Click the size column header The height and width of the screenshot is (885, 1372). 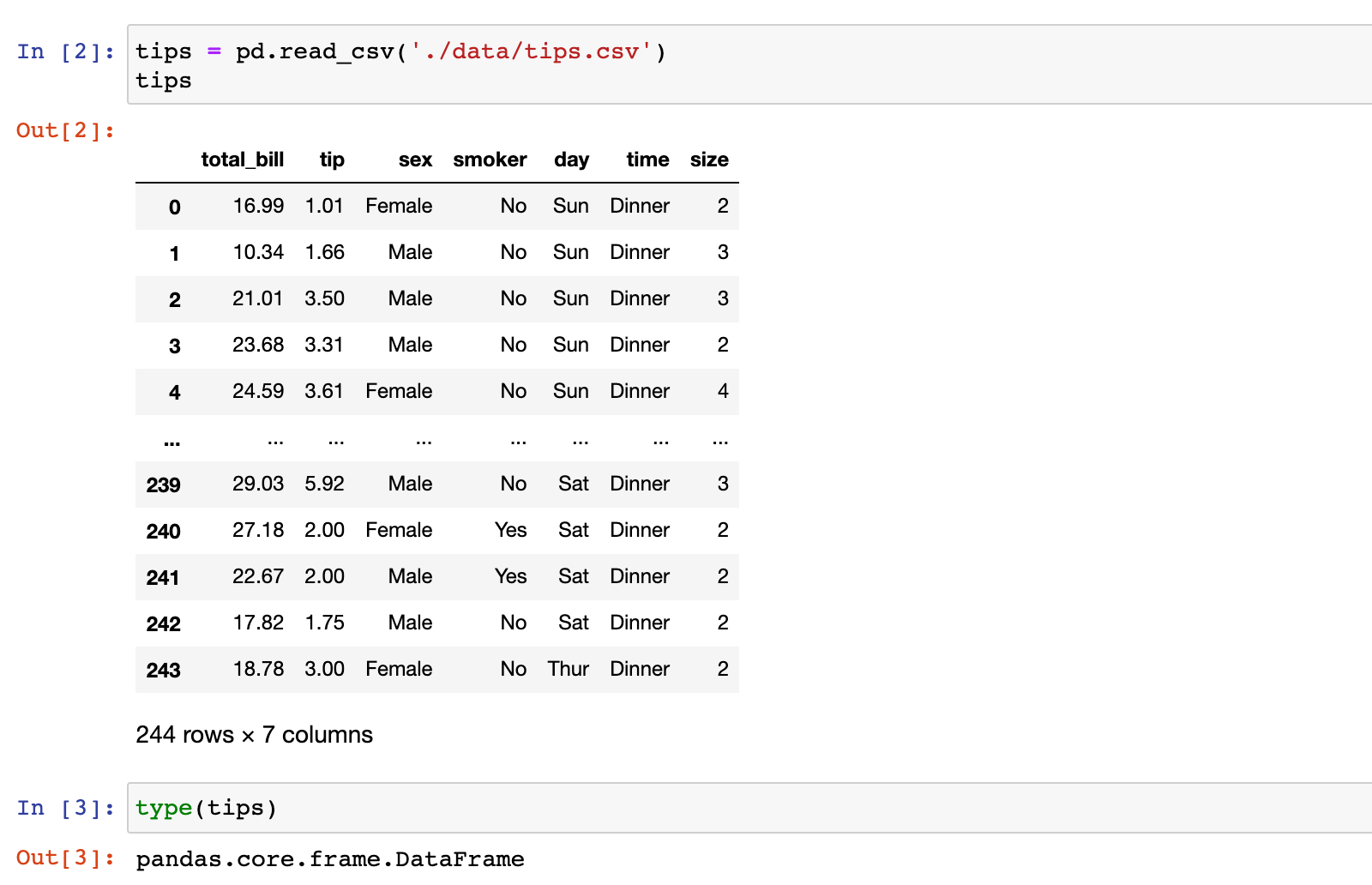click(709, 160)
